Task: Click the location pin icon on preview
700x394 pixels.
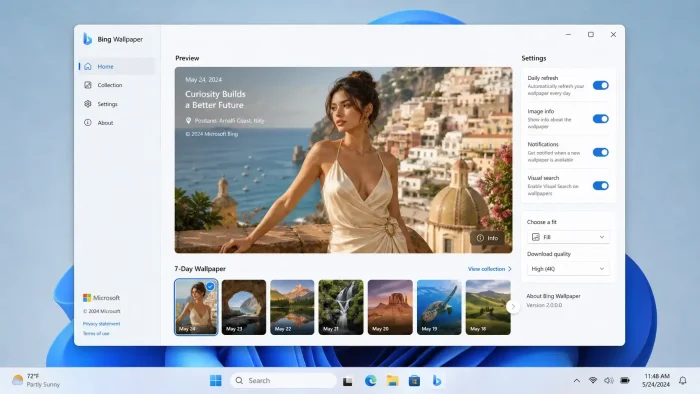Action: coord(188,120)
